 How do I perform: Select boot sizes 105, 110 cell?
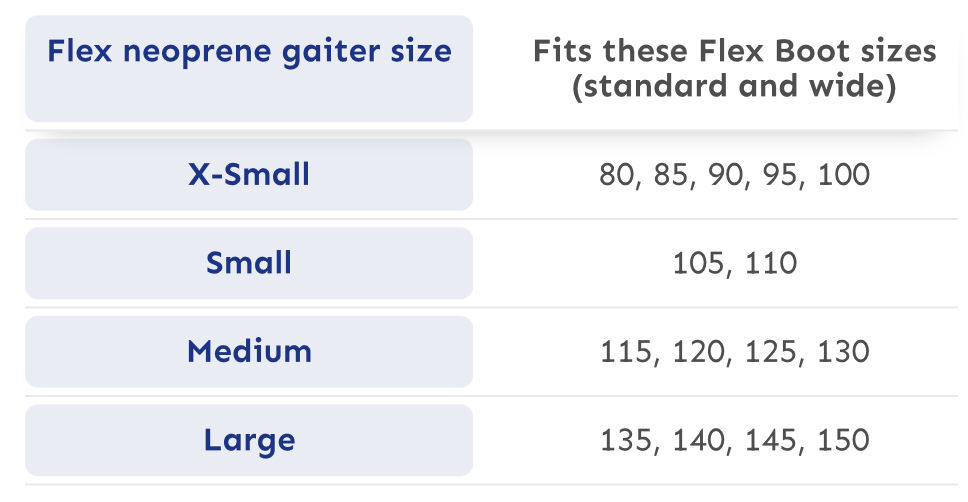coord(734,263)
